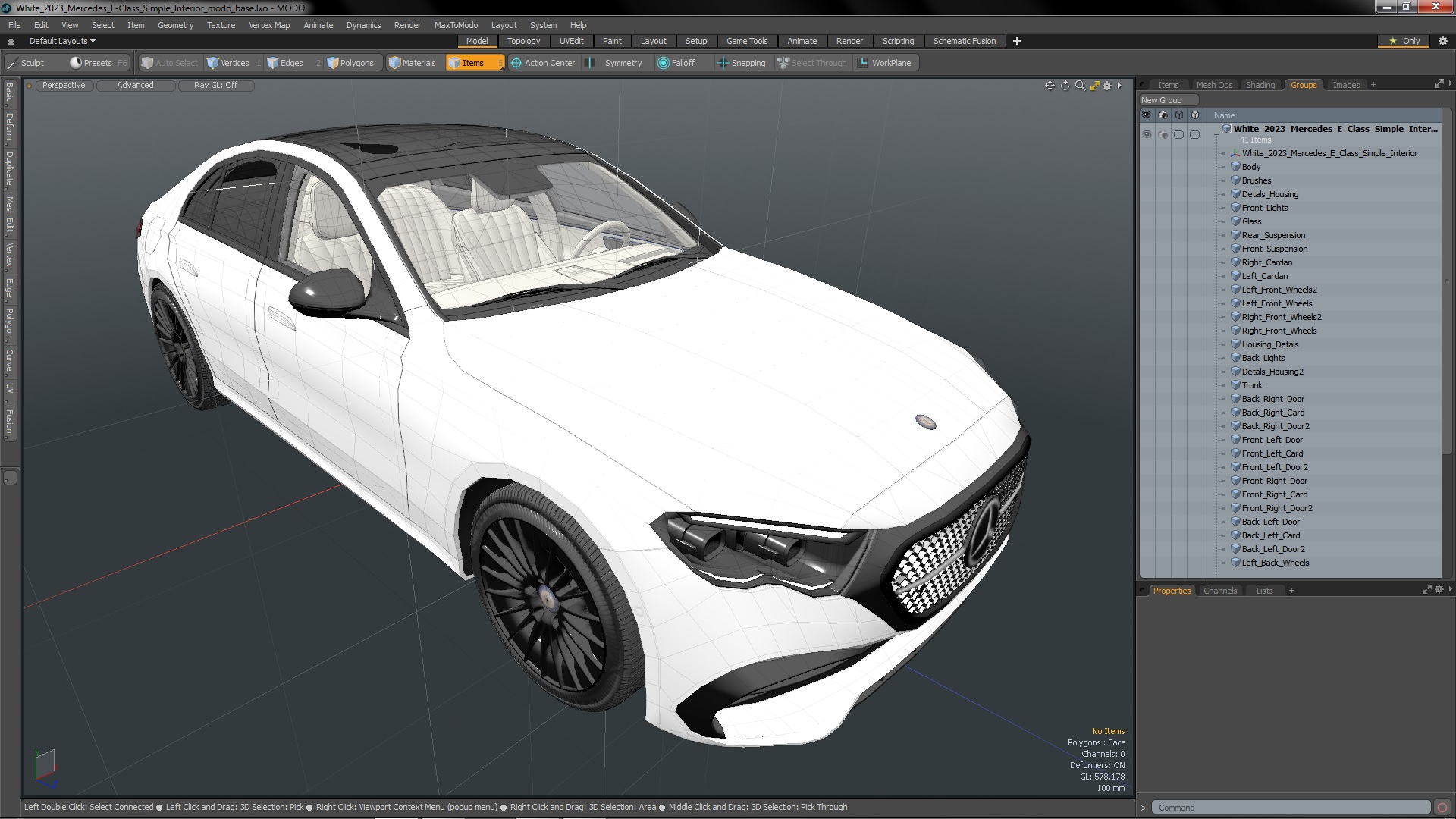Expand the panel arrow at the command bar's left end
Screen dimensions: 1456x819
[x=1143, y=807]
